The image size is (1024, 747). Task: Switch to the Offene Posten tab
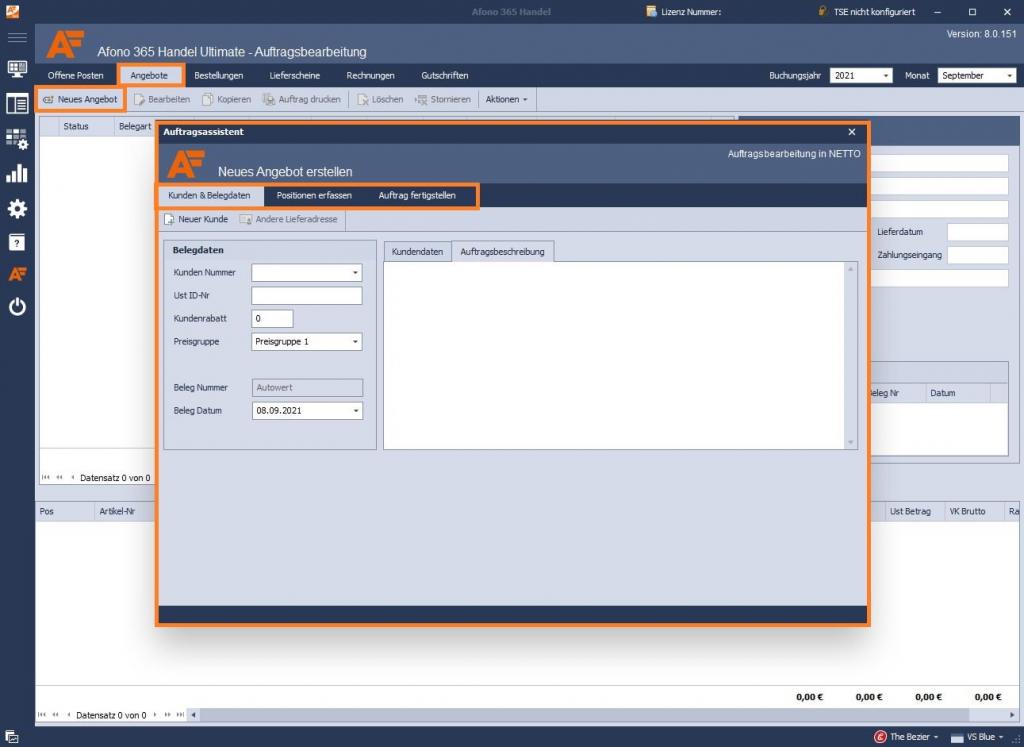(76, 76)
